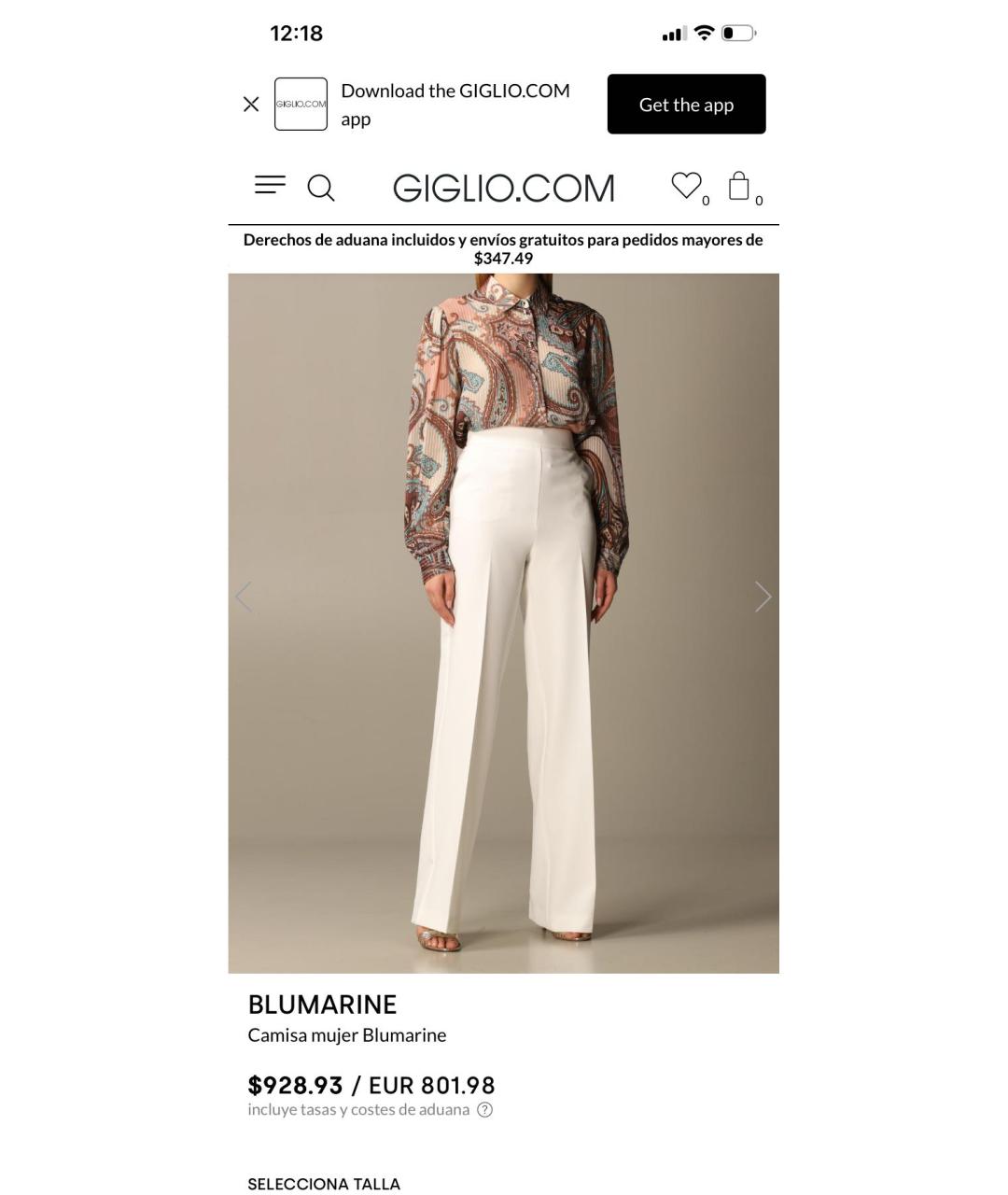The height and width of the screenshot is (1195, 1008).
Task: Tap the Selecciona talla size selector
Action: coord(324,1184)
